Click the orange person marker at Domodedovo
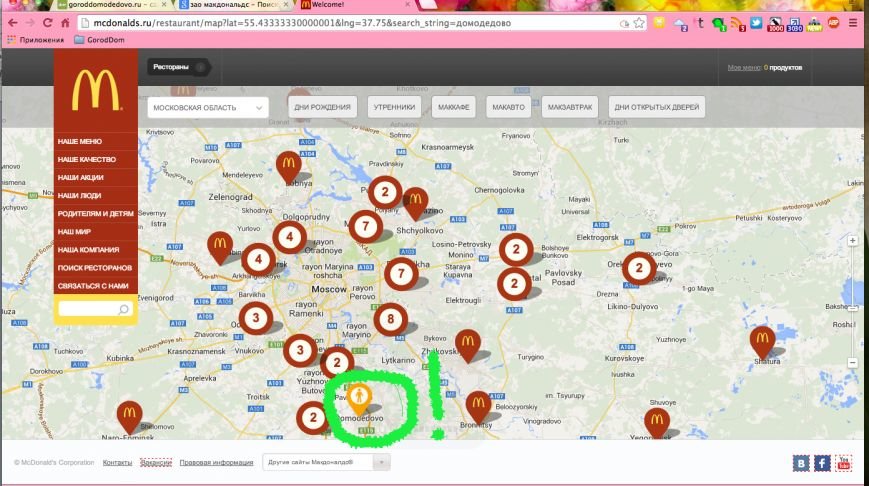 tap(359, 398)
